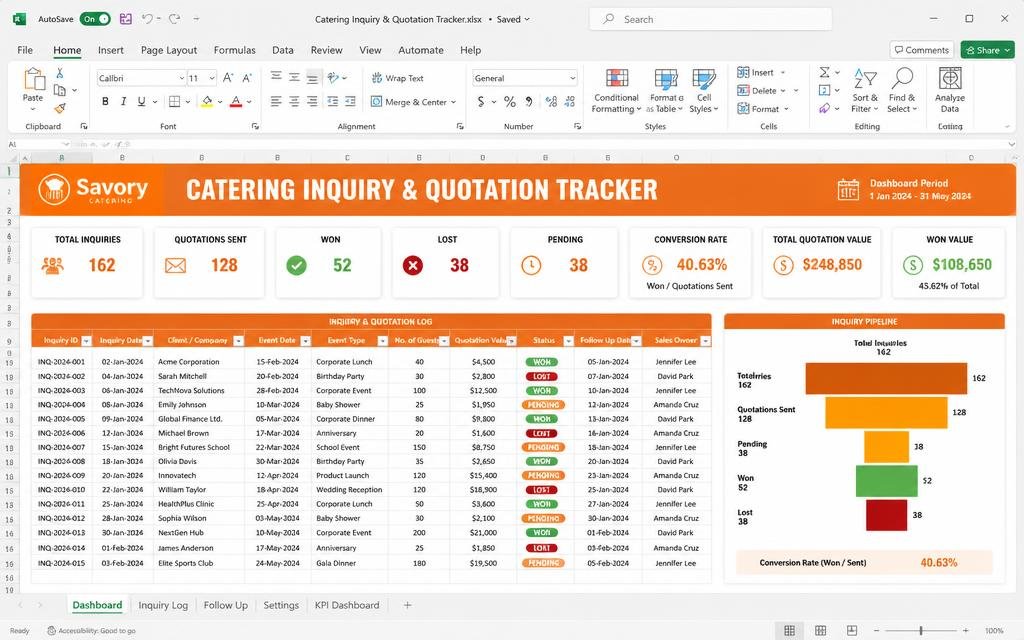Switch to Page Layout view in status bar
Viewport: 1024px width, 640px height.
click(820, 630)
